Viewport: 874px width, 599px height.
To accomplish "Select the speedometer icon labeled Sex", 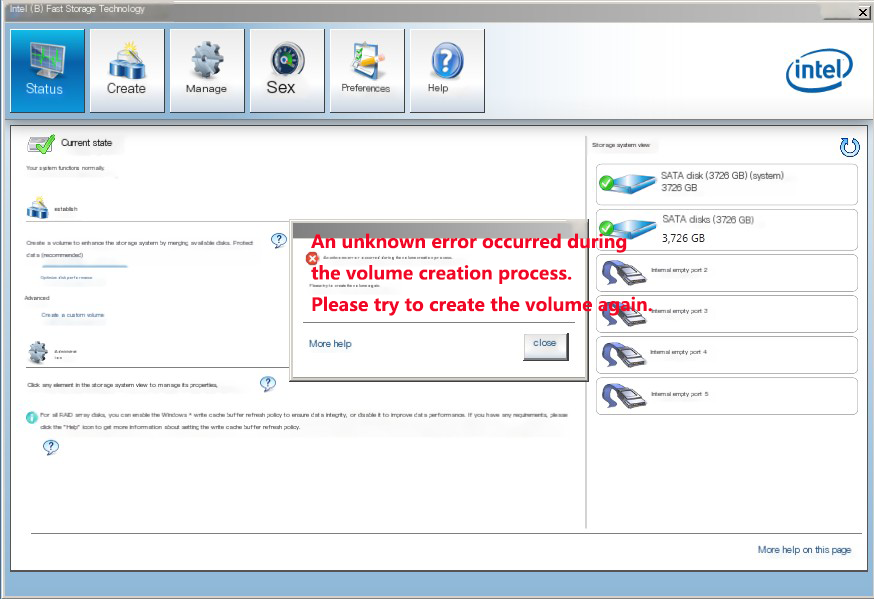I will (287, 70).
